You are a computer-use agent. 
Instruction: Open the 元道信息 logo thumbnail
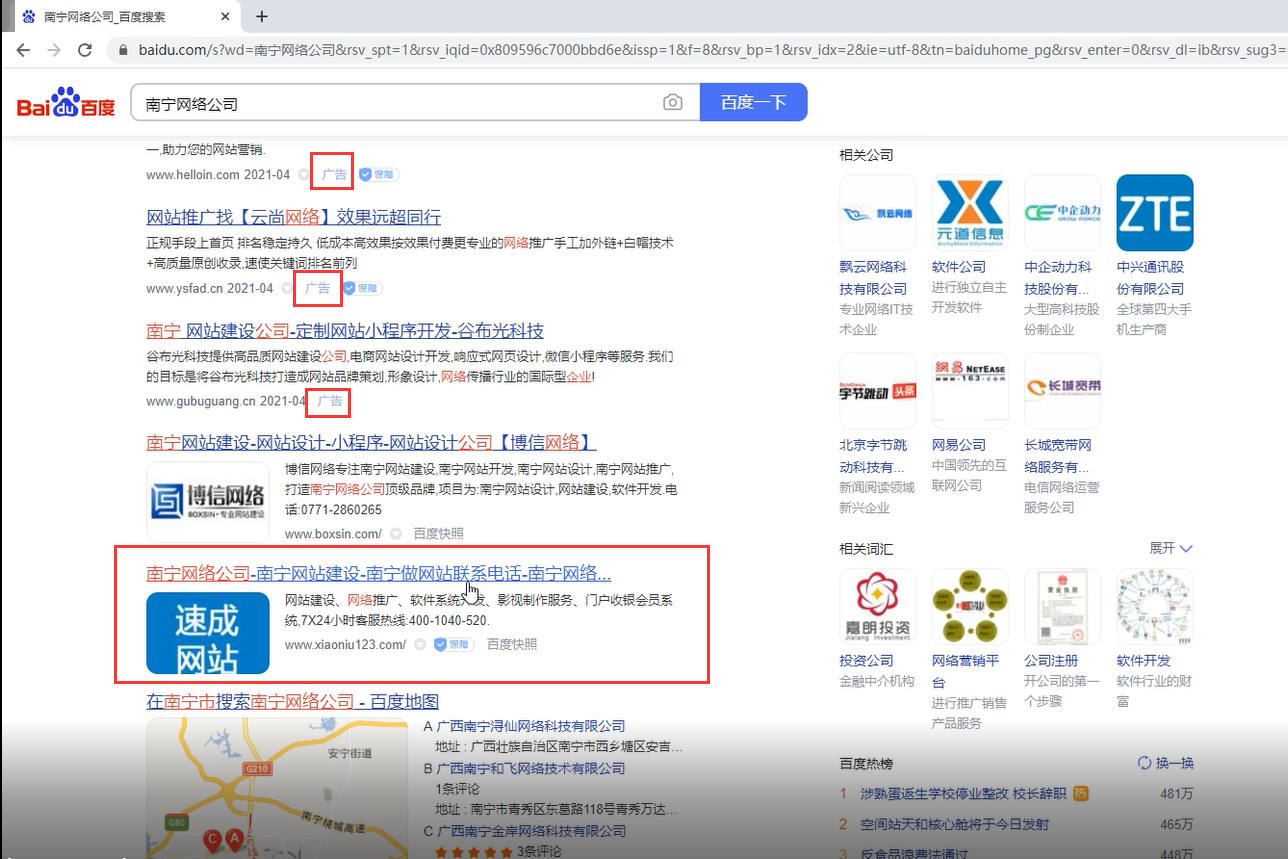pyautogui.click(x=970, y=213)
